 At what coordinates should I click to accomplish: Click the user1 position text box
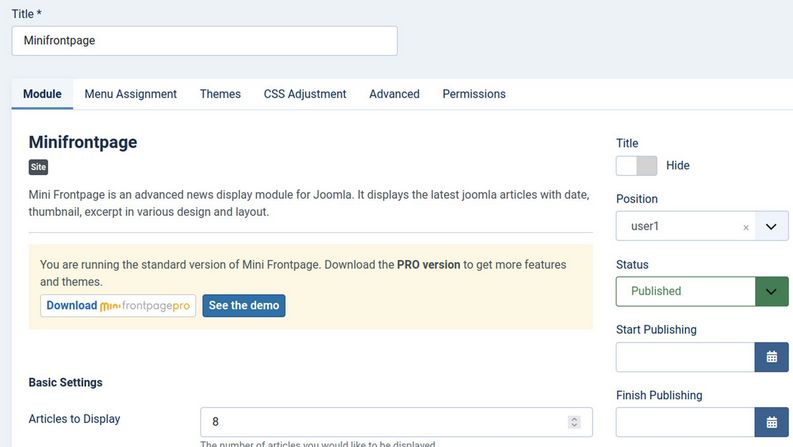[x=685, y=226]
